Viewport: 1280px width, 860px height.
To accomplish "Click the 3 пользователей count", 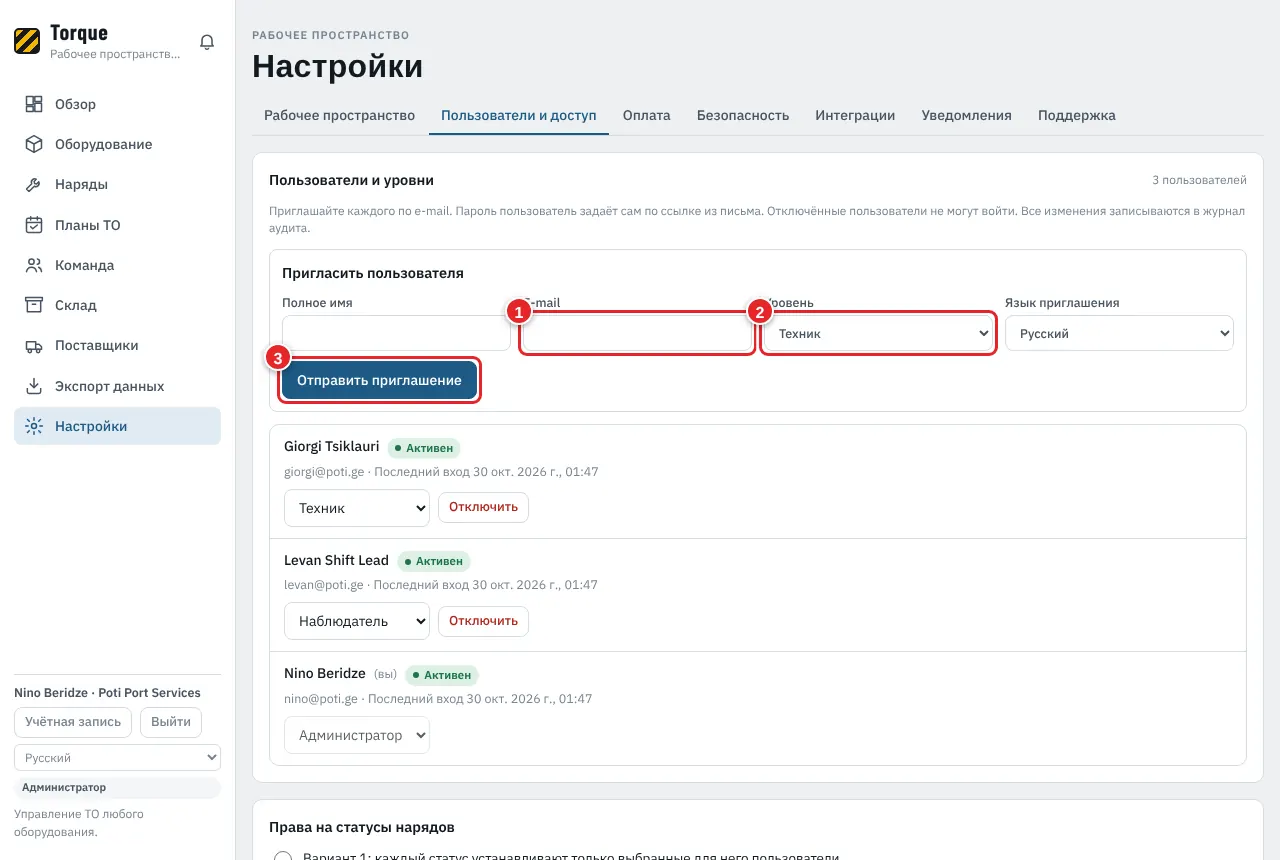I will click(x=1199, y=181).
